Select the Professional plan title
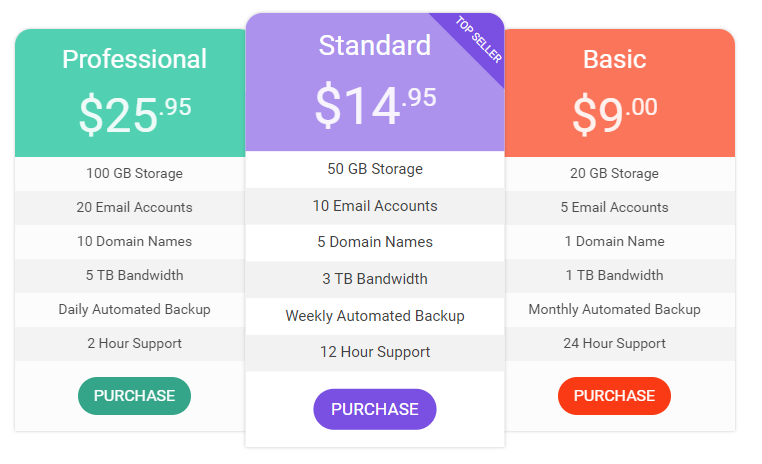Image resolution: width=762 pixels, height=464 pixels. coord(135,59)
